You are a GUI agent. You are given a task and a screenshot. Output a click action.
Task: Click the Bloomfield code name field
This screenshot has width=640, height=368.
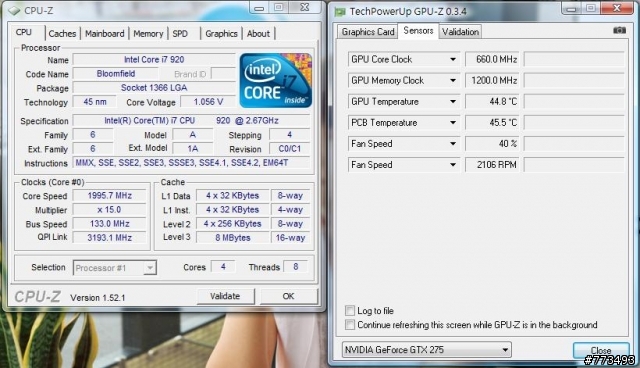click(x=116, y=74)
